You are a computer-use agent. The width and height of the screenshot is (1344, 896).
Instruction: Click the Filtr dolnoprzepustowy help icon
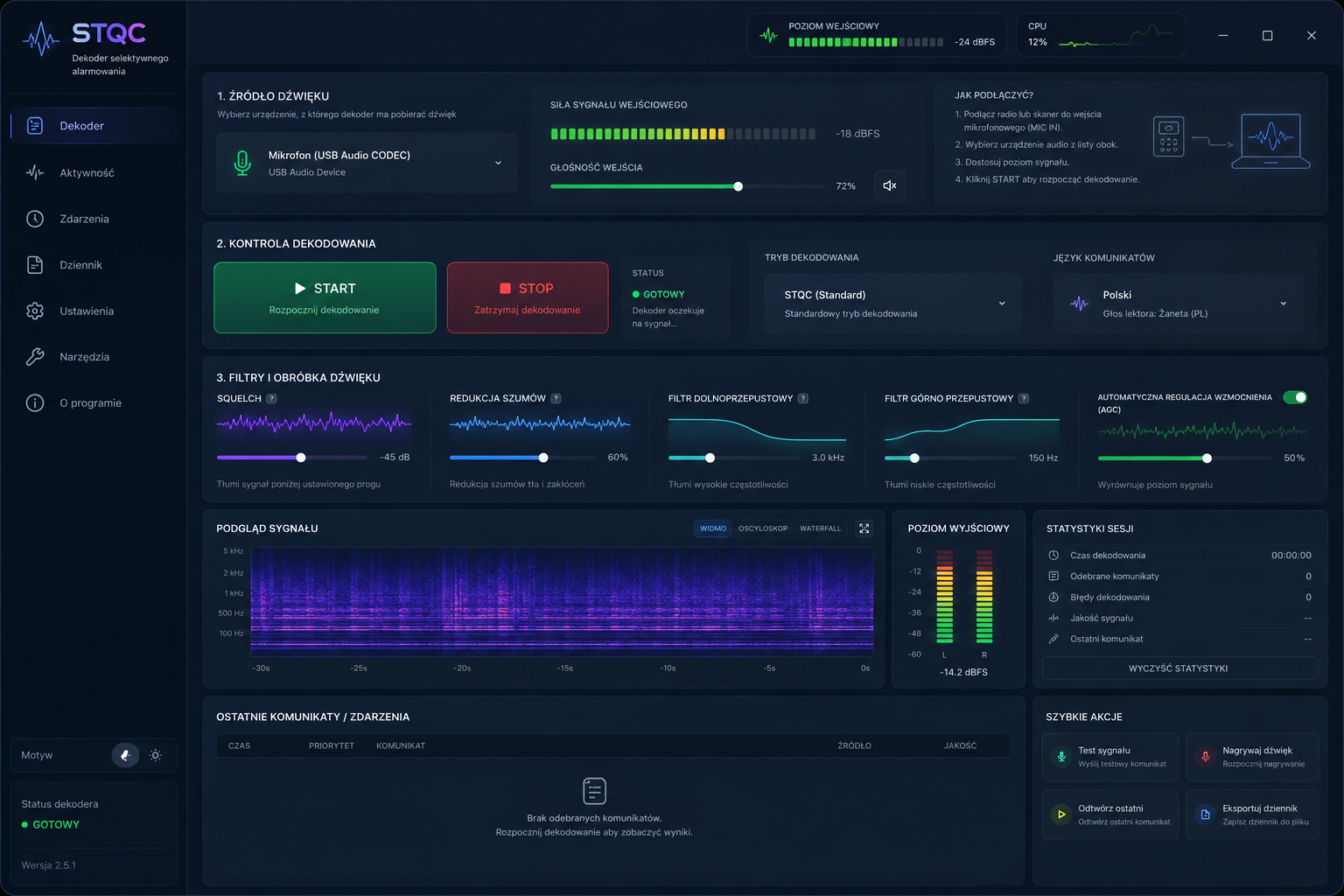803,398
